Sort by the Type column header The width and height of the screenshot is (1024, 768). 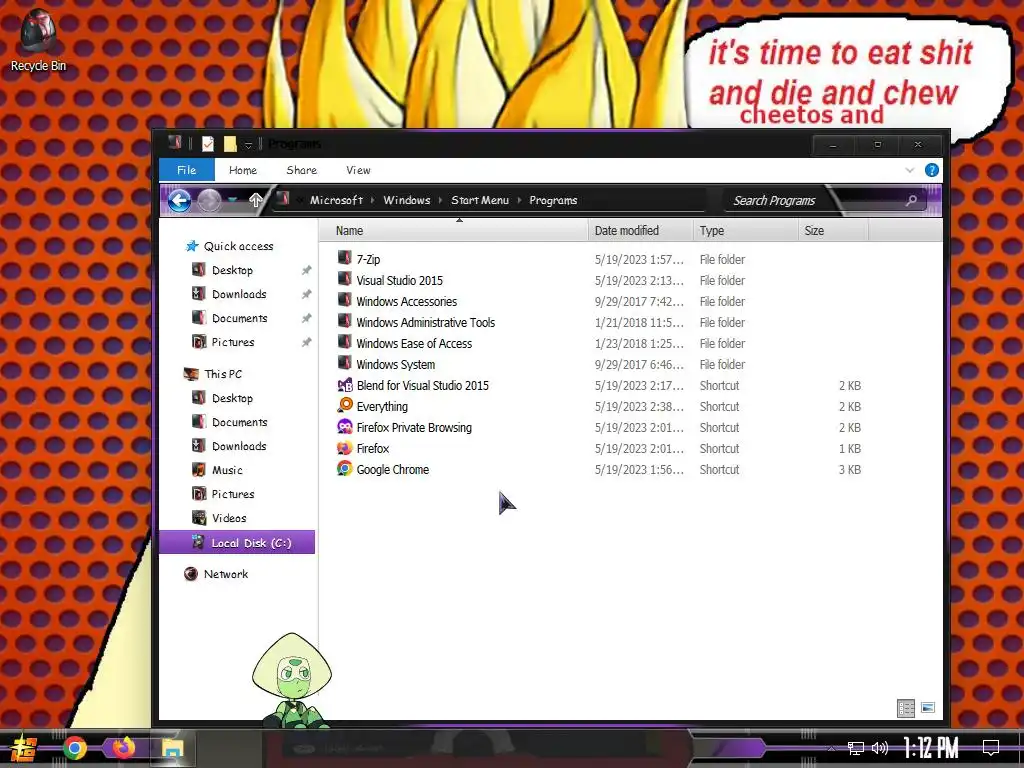(746, 231)
